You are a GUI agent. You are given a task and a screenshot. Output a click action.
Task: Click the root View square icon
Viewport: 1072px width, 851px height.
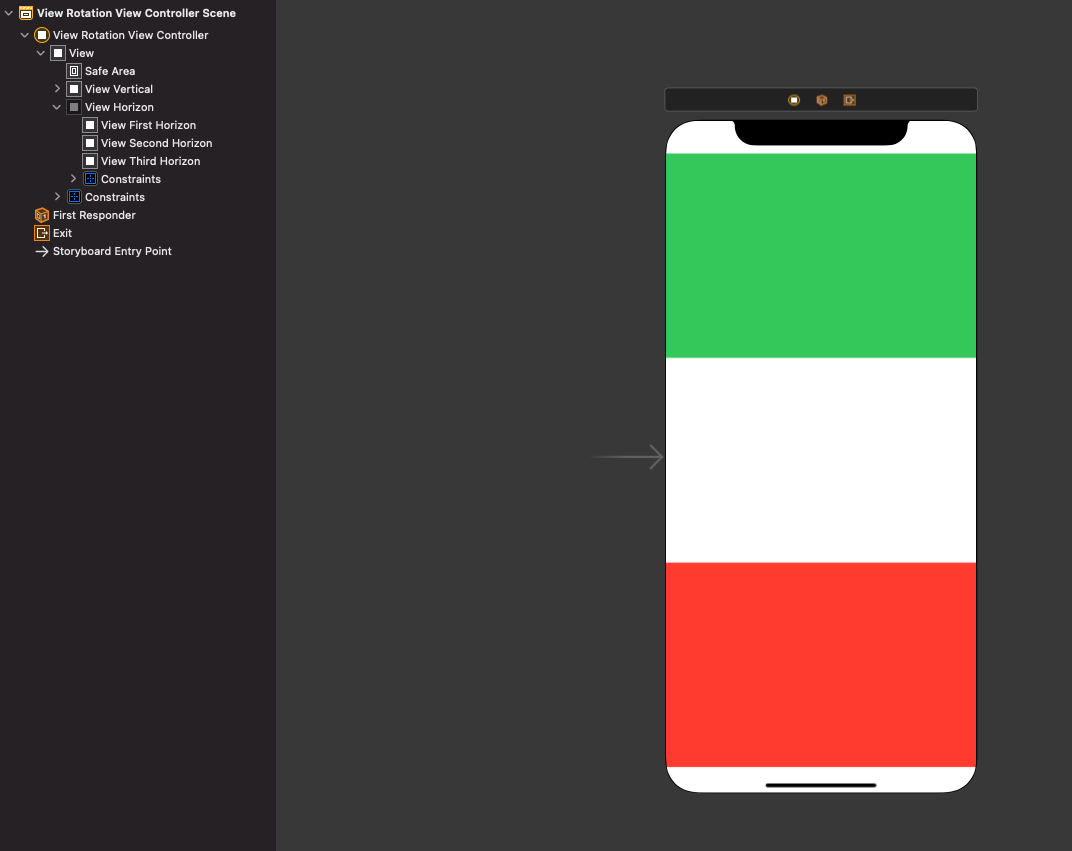click(x=58, y=53)
